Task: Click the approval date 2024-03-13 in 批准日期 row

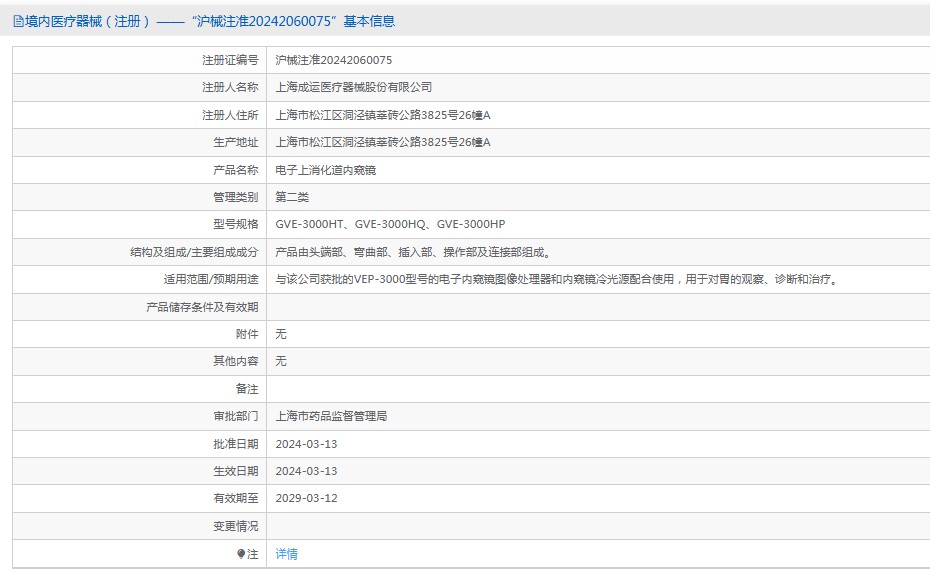Action: [306, 444]
